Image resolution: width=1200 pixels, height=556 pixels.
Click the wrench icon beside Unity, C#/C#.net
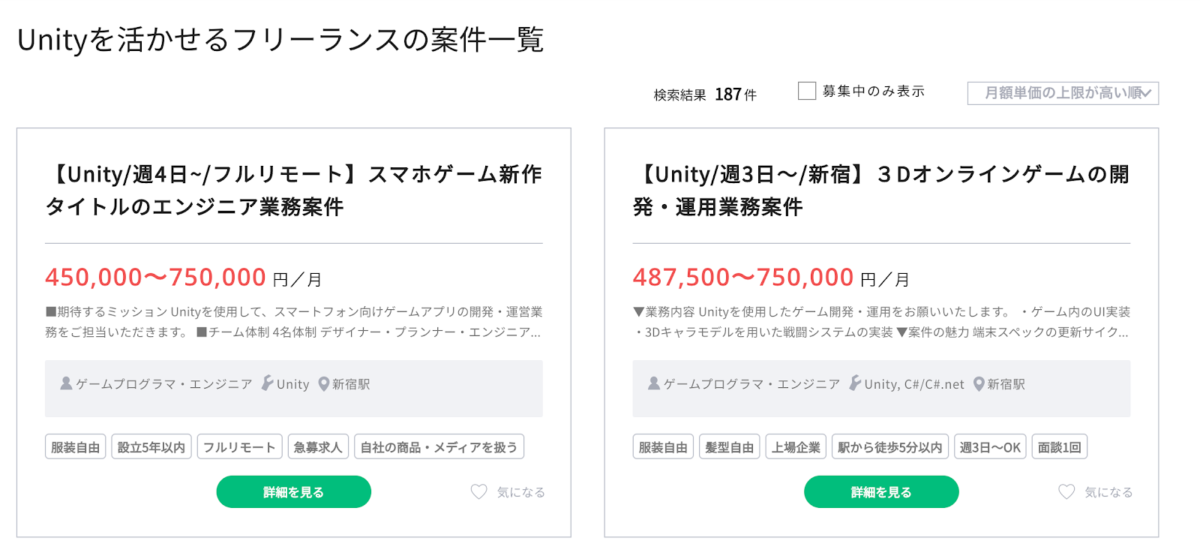(x=855, y=383)
